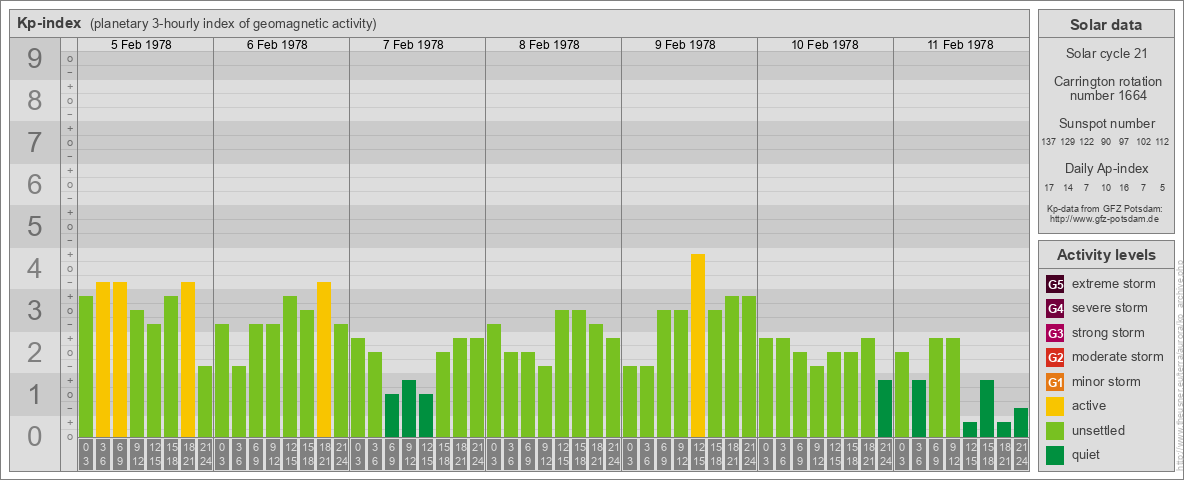Click the Activity levels panel heading
The width and height of the screenshot is (1184, 480).
pos(1106,255)
